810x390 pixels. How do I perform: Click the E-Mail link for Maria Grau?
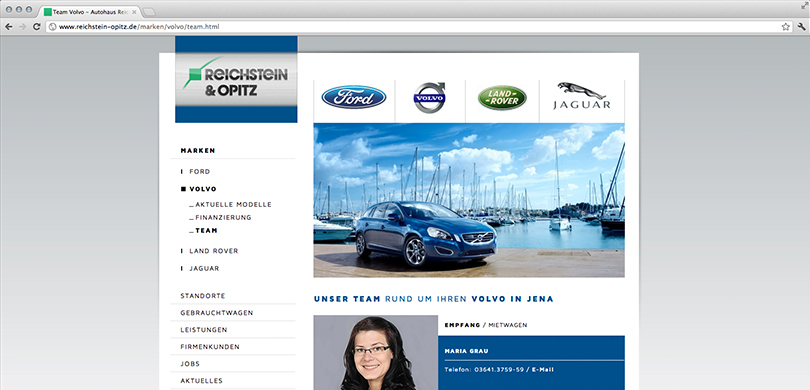[x=540, y=369]
